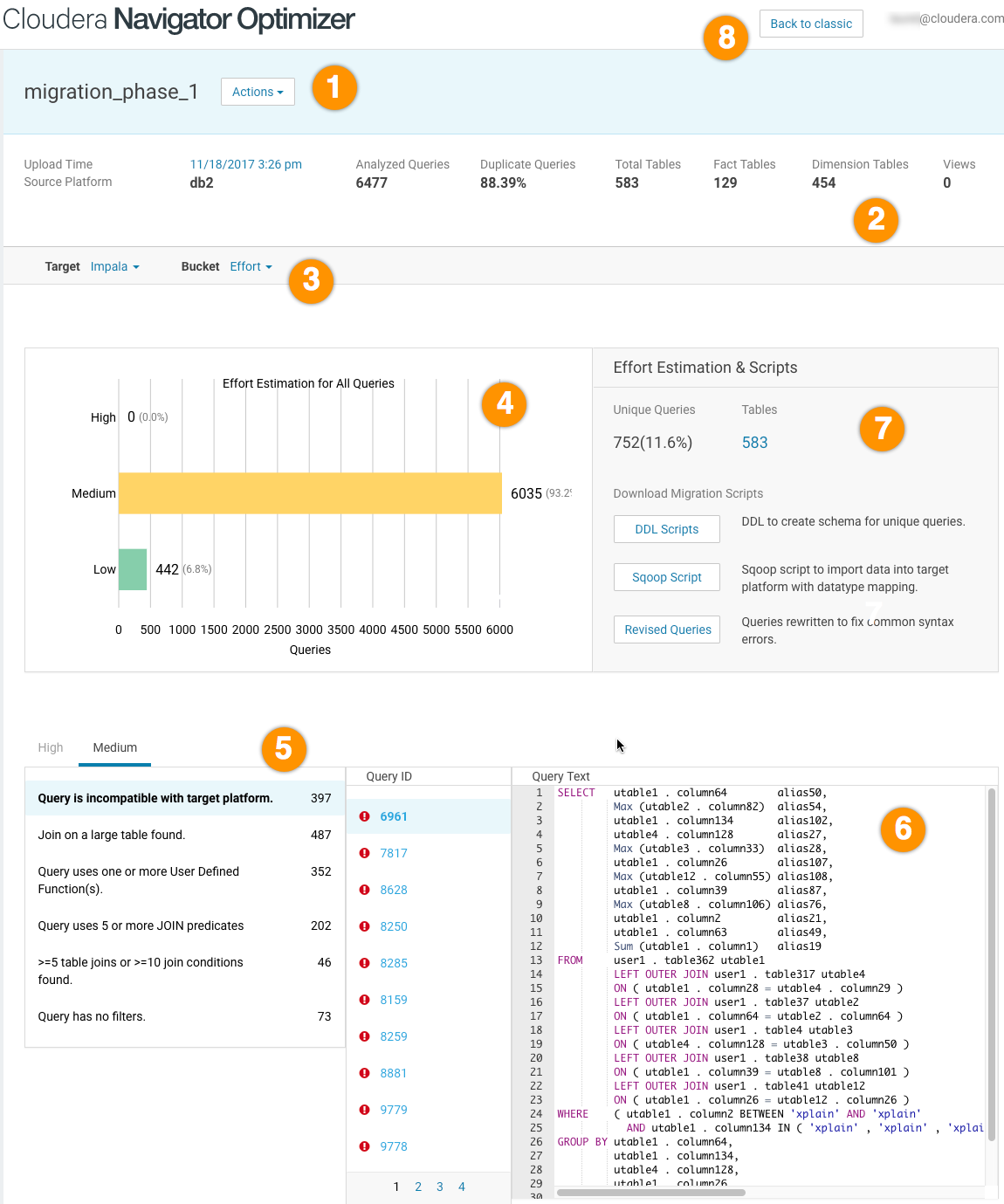
Task: Go to page 2 of query IDs
Action: [x=418, y=1187]
